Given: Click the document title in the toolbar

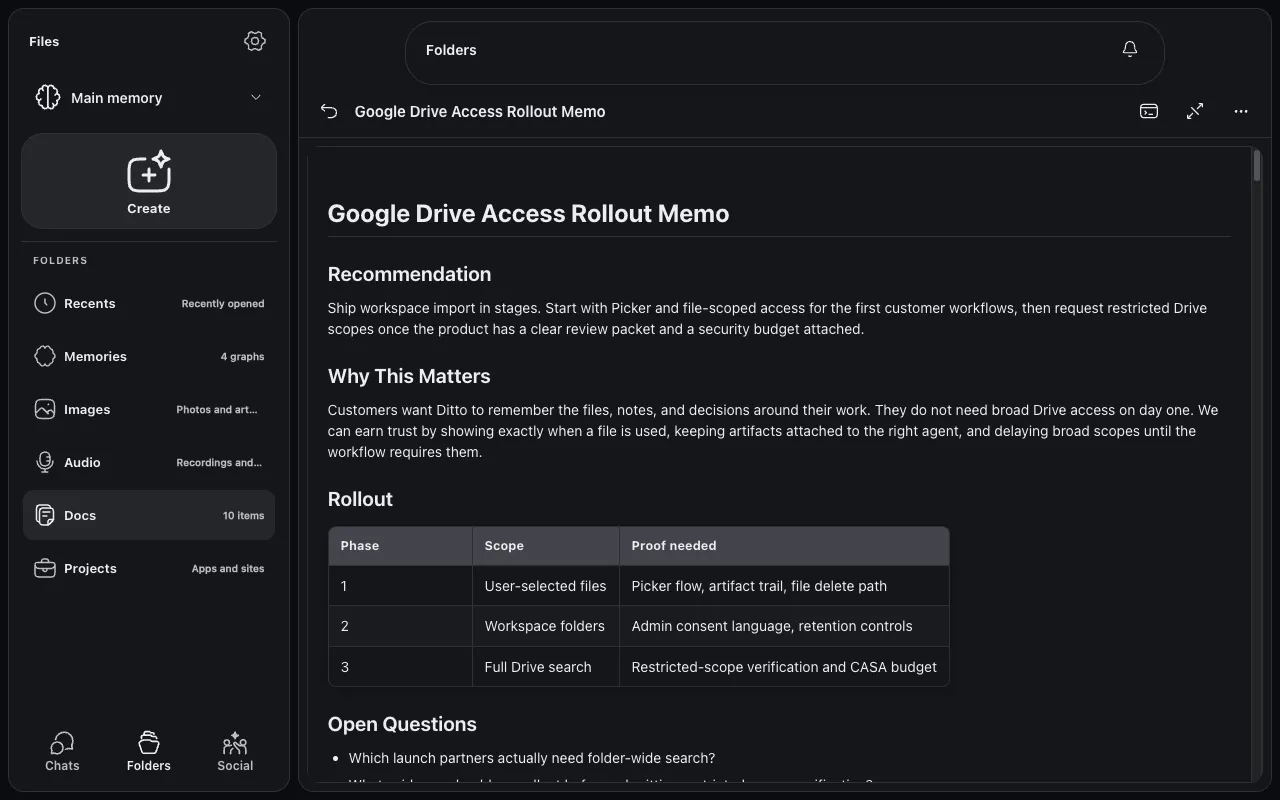Looking at the screenshot, I should tap(480, 111).
